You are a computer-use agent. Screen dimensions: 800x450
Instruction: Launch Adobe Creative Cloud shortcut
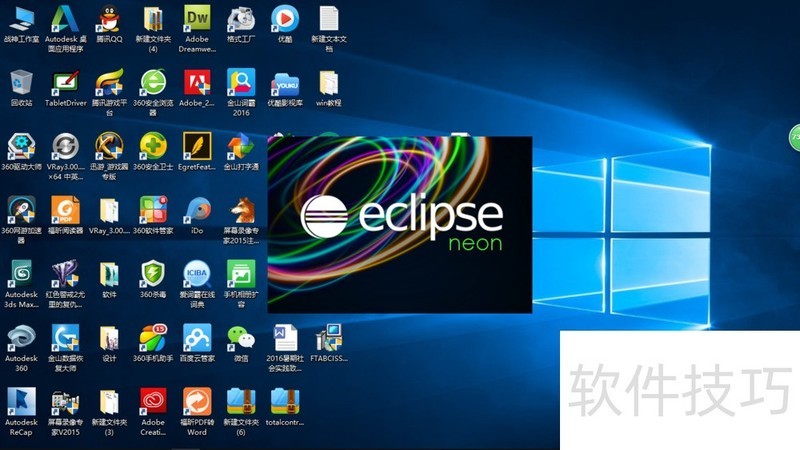(x=153, y=402)
